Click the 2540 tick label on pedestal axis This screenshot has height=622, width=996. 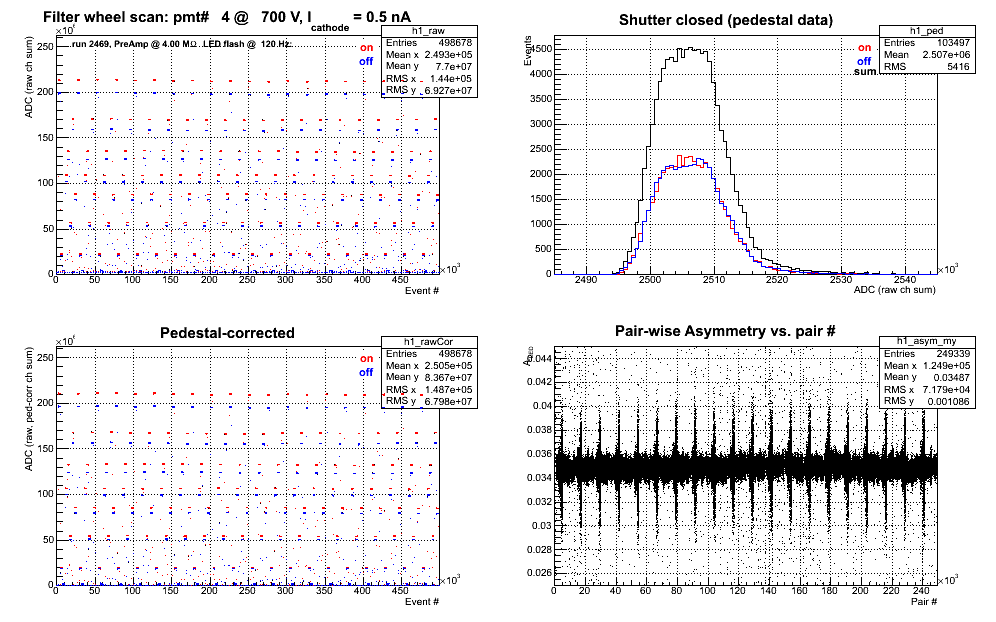pyautogui.click(x=905, y=280)
